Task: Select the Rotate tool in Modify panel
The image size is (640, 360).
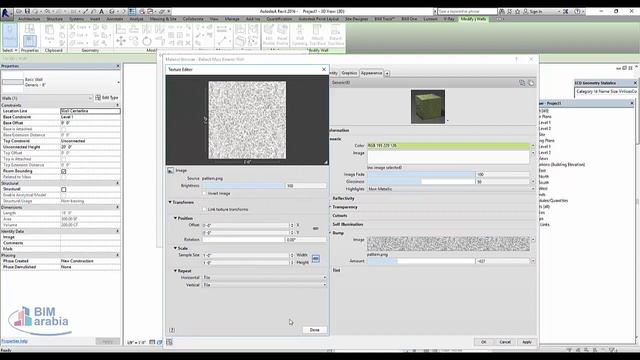Action: tap(147, 41)
